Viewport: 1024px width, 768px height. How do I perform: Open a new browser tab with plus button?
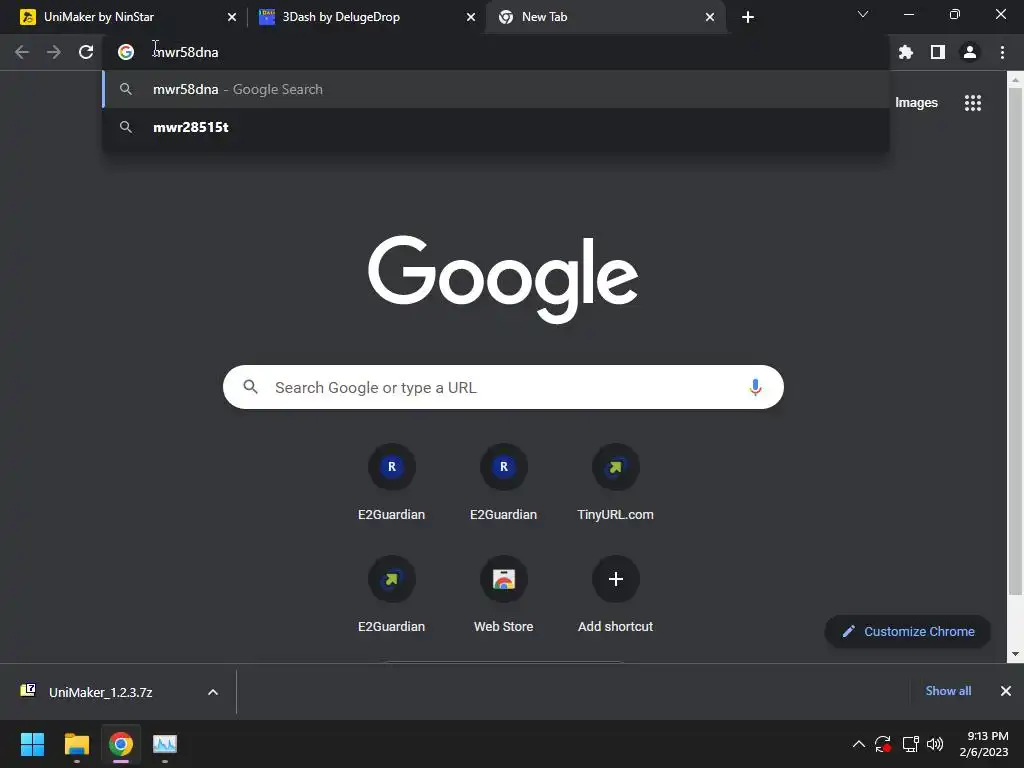748,17
